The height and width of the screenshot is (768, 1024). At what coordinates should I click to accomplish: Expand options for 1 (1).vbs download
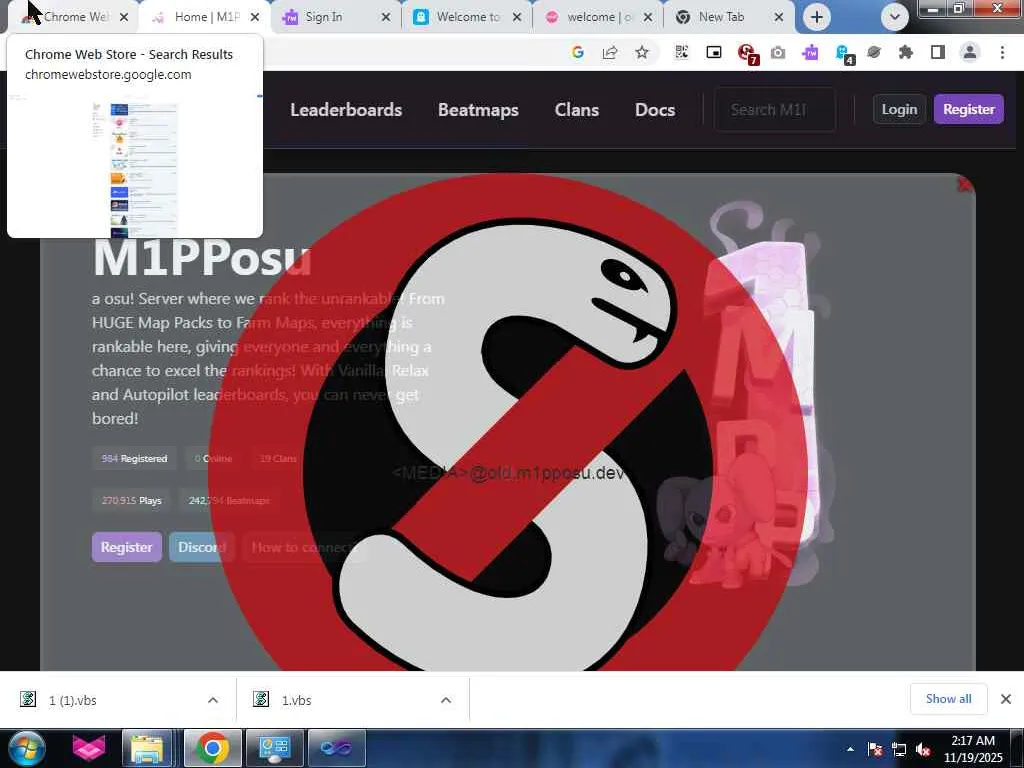[213, 700]
